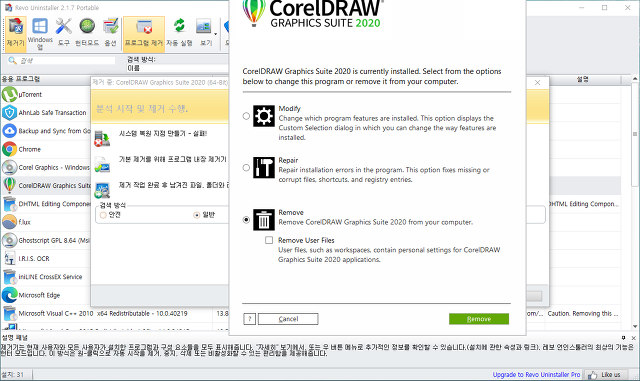The height and width of the screenshot is (381, 640).
Task: Select f.lux icon in program list
Action: [x=9, y=222]
